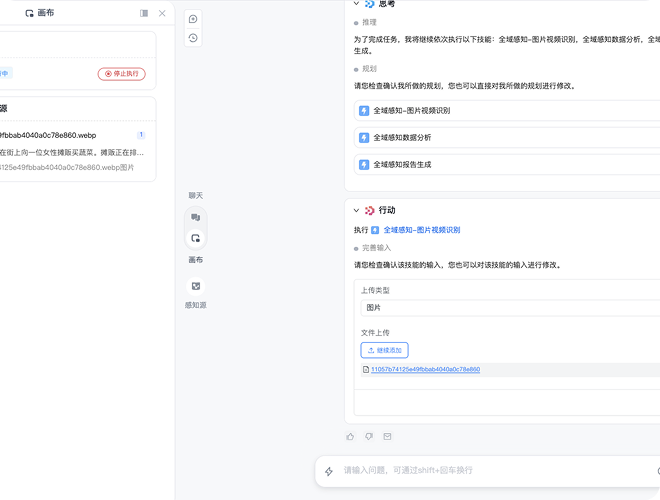Viewport: 660px width, 500px height.
Task: Select the 画布 canvas sidebar icon
Action: click(196, 238)
